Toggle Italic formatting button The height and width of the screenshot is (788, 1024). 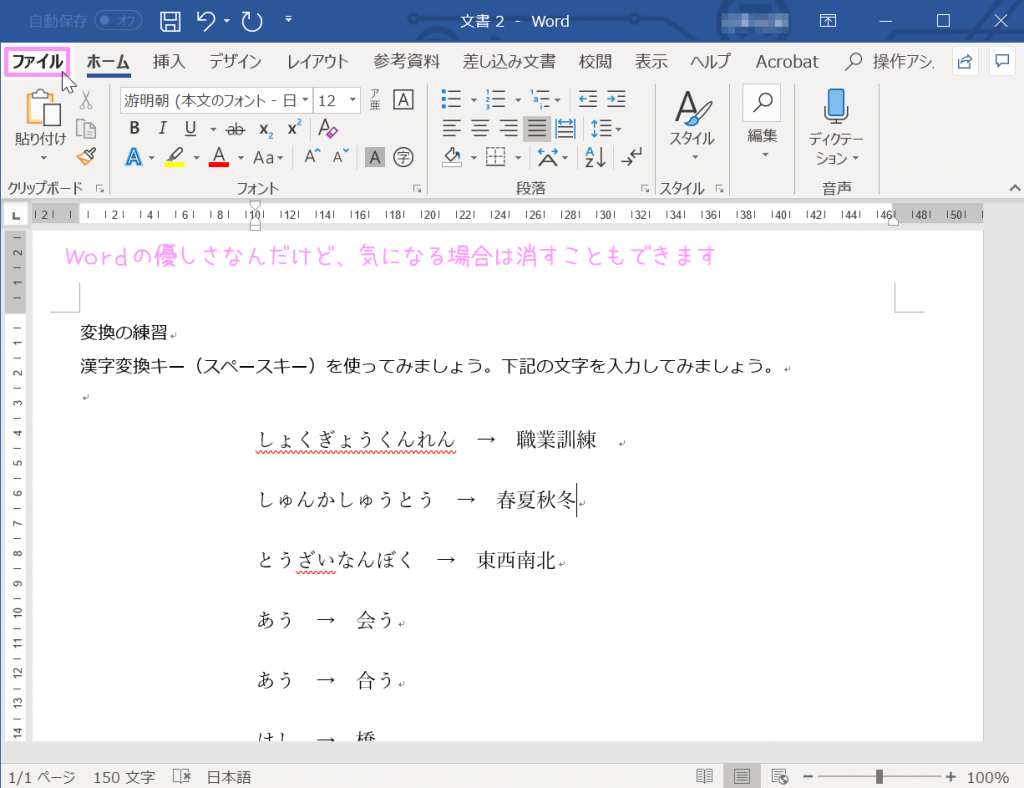tap(161, 129)
